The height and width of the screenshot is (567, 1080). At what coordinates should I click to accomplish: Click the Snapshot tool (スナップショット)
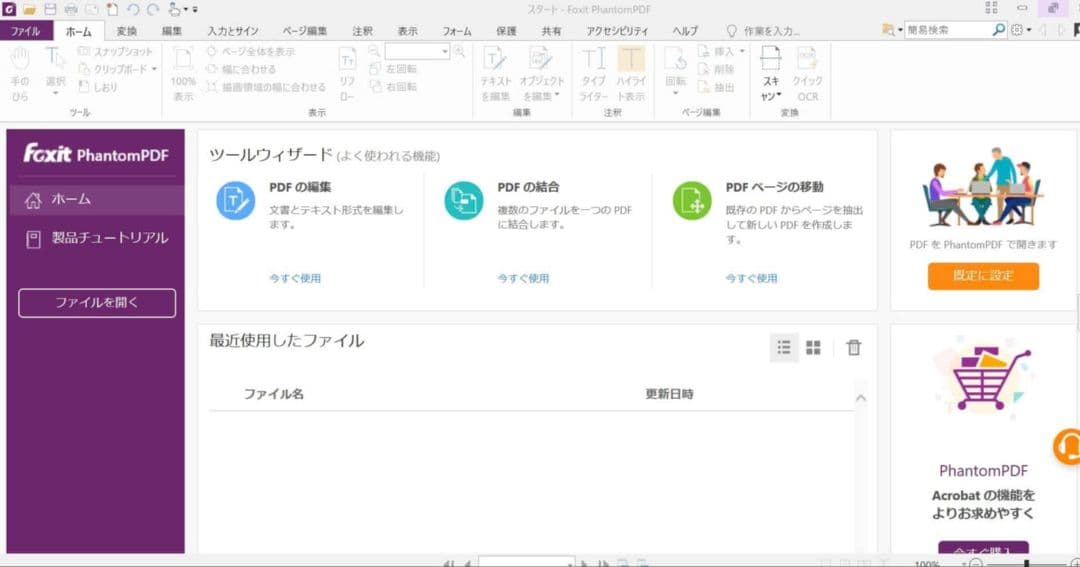point(115,52)
